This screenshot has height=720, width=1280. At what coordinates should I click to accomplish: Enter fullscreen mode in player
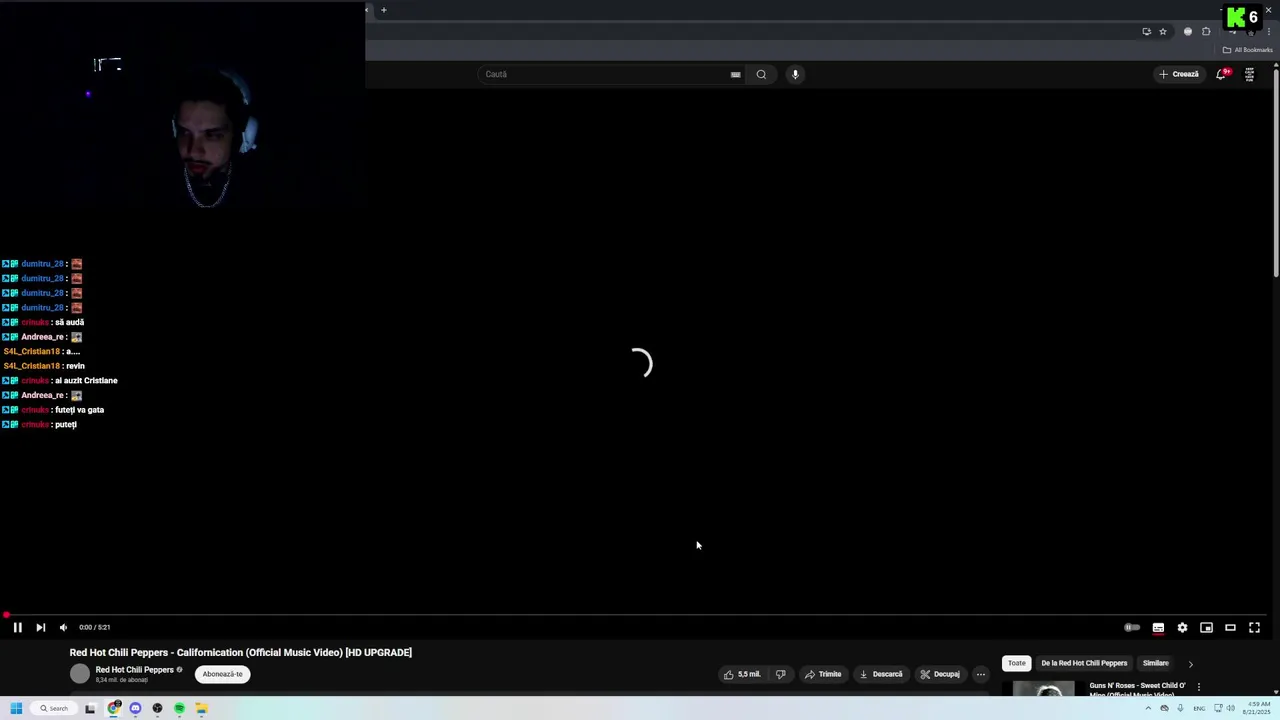(x=1254, y=627)
